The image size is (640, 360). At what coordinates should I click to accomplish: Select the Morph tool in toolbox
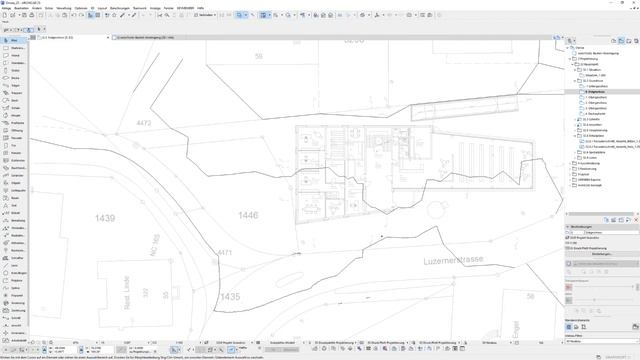13,116
